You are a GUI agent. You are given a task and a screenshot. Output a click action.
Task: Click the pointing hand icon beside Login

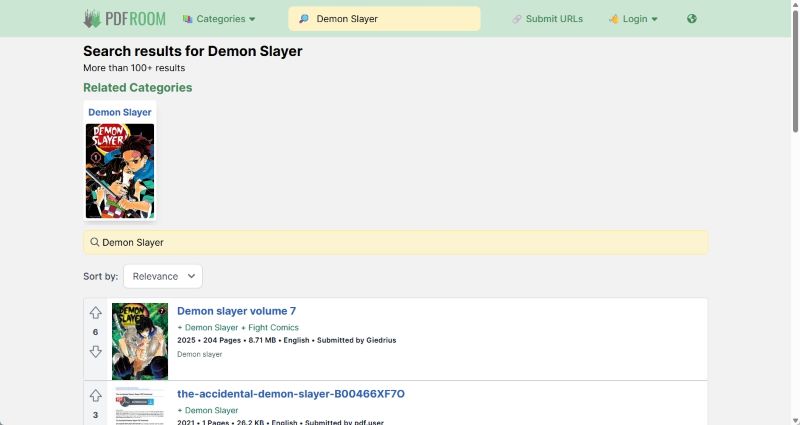tap(614, 19)
